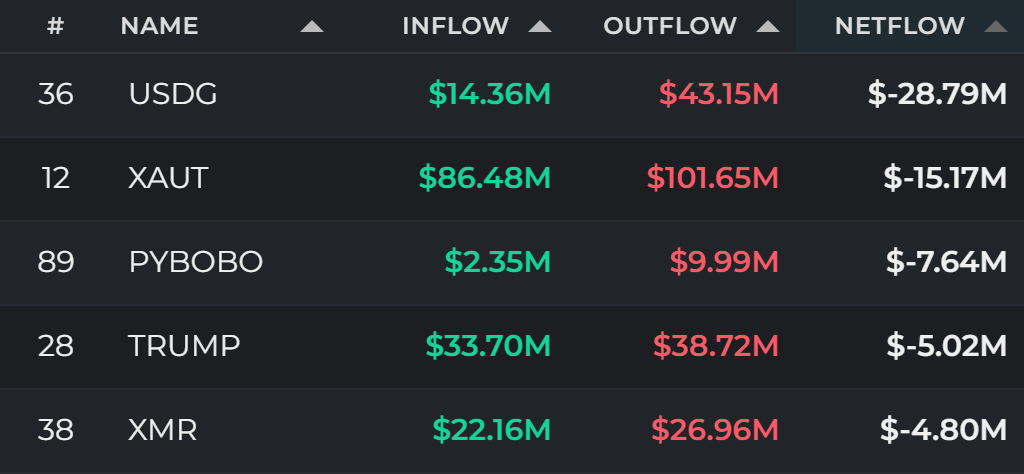The height and width of the screenshot is (474, 1024).
Task: Open the PYBOBO token name
Action: pos(196,262)
